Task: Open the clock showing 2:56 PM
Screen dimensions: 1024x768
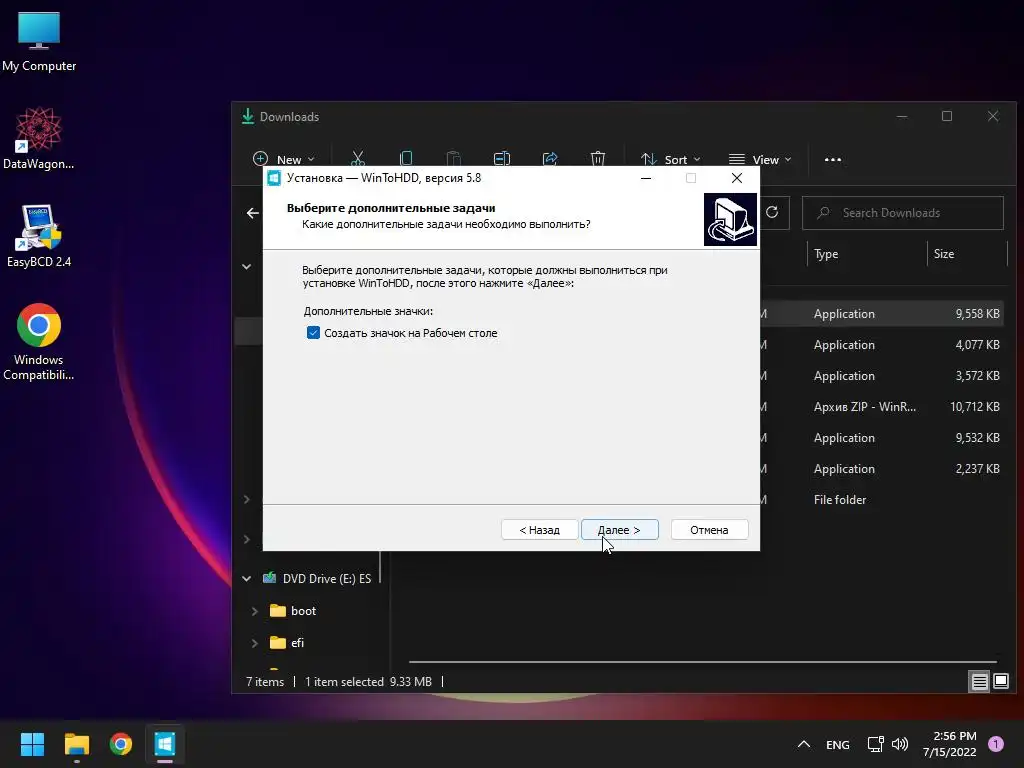Action: point(950,744)
